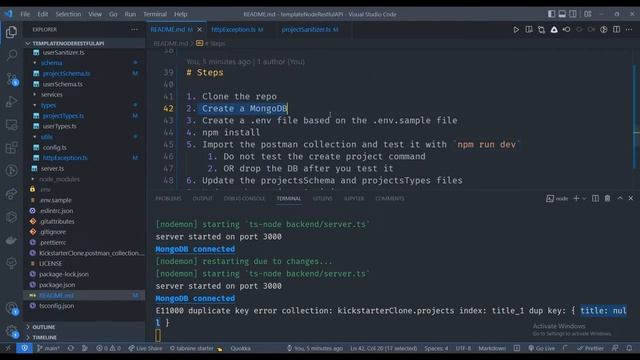Click the Quokka status bar item
Image resolution: width=640 pixels, height=360 pixels.
pyautogui.click(x=240, y=348)
